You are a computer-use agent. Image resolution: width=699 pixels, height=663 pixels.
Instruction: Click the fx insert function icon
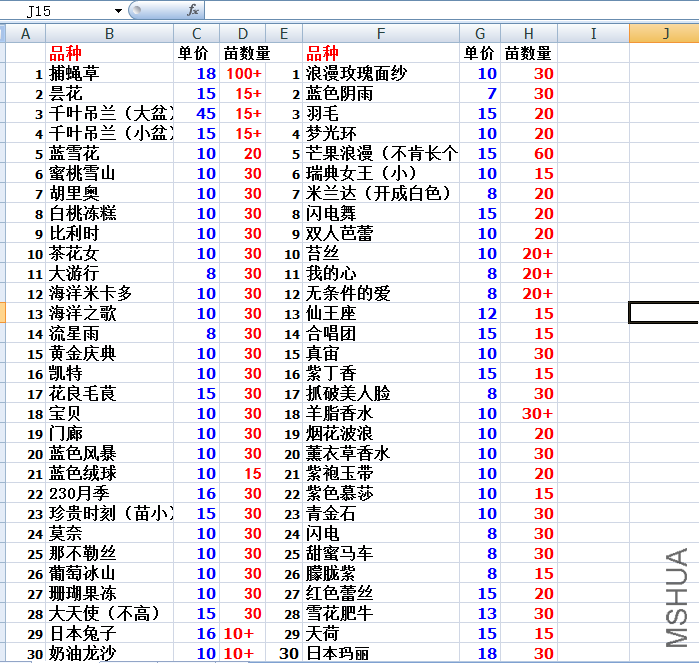click(193, 10)
